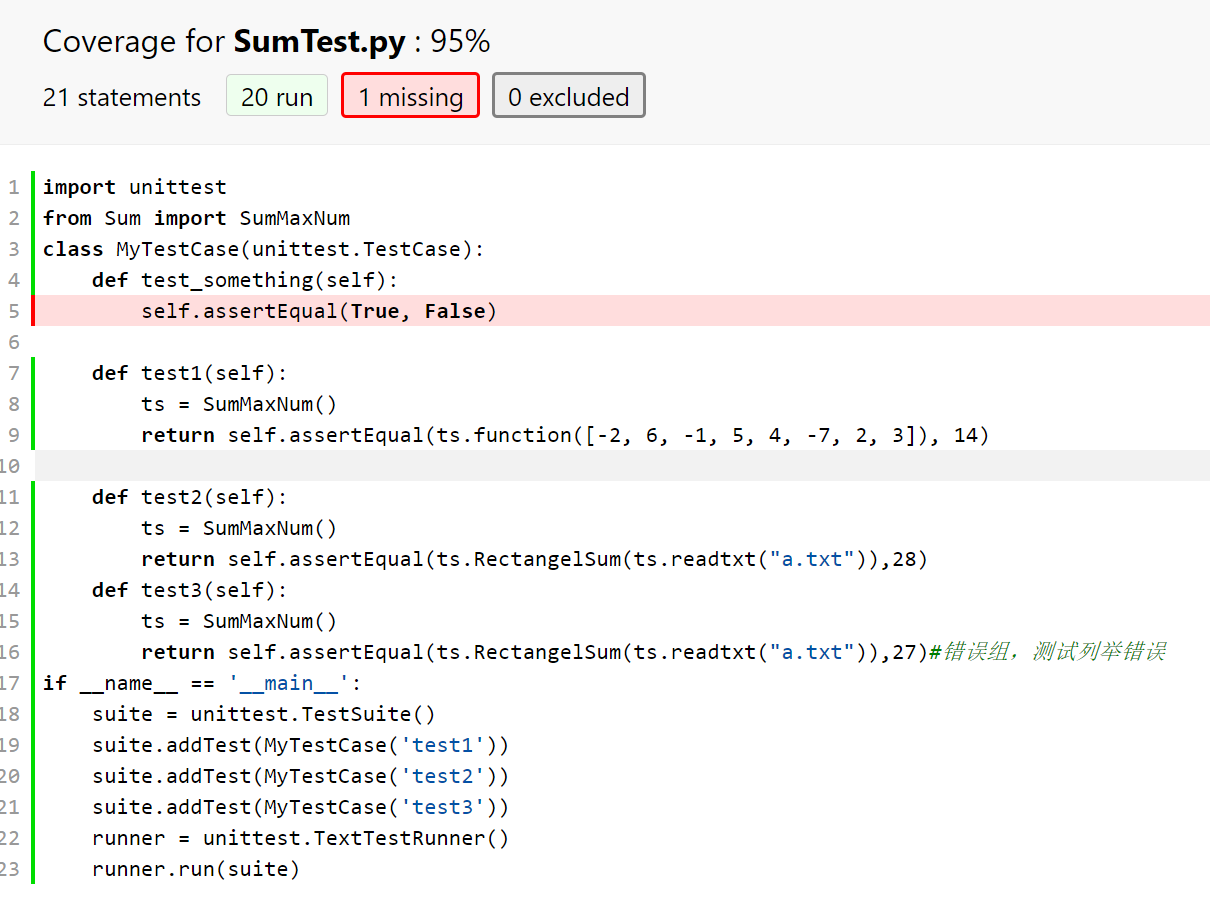Click the "21 statements" summary text
1210x900 pixels.
(x=122, y=97)
